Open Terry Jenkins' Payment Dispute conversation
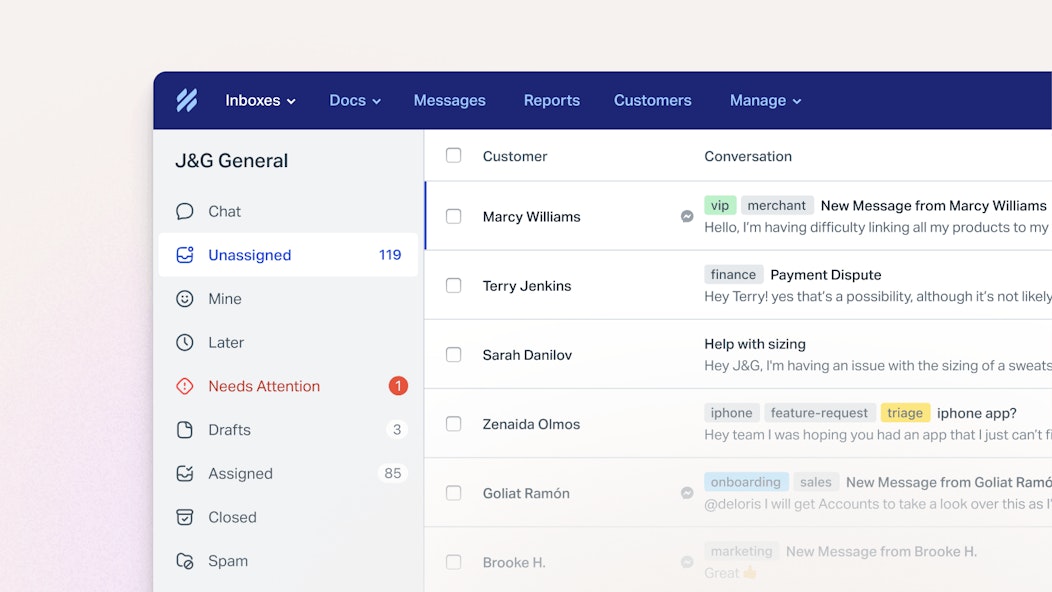This screenshot has height=592, width=1052. click(x=825, y=274)
